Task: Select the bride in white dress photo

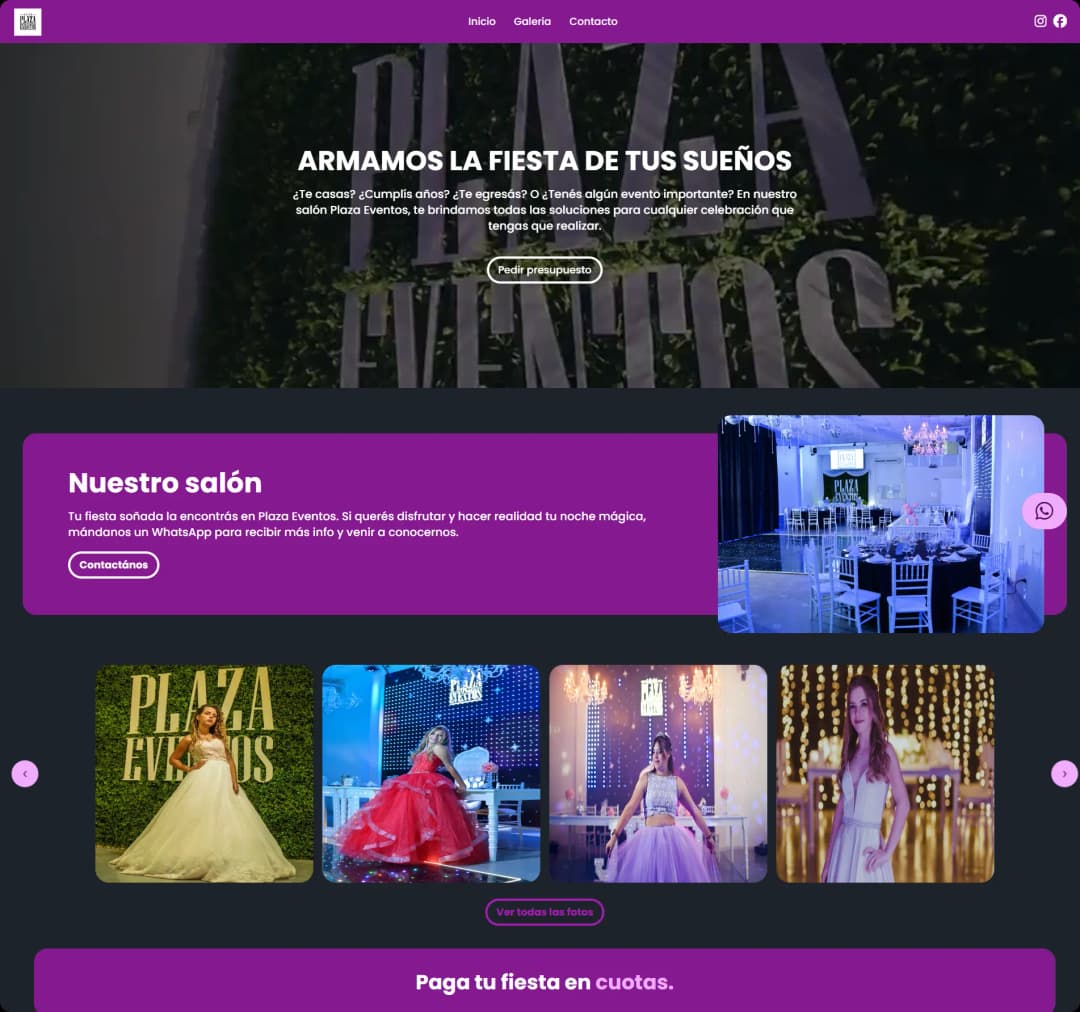Action: coord(204,773)
